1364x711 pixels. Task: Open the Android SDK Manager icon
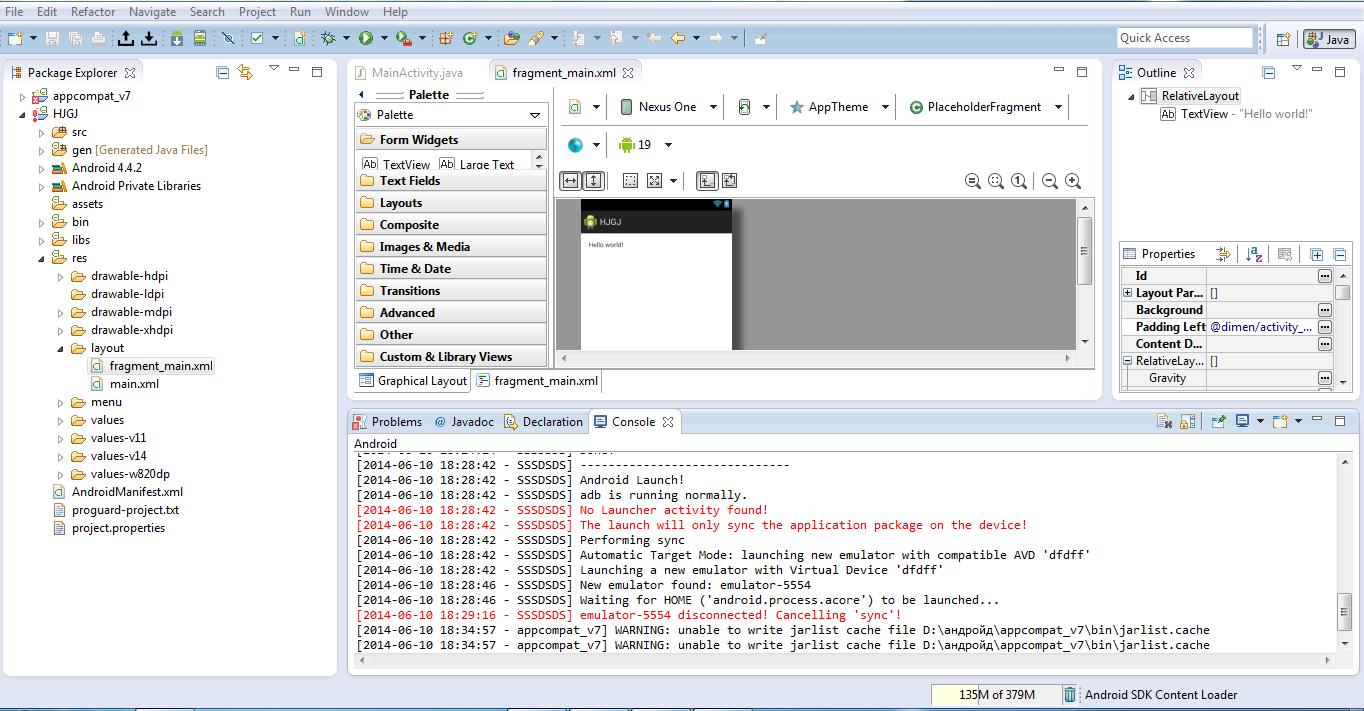click(x=176, y=38)
